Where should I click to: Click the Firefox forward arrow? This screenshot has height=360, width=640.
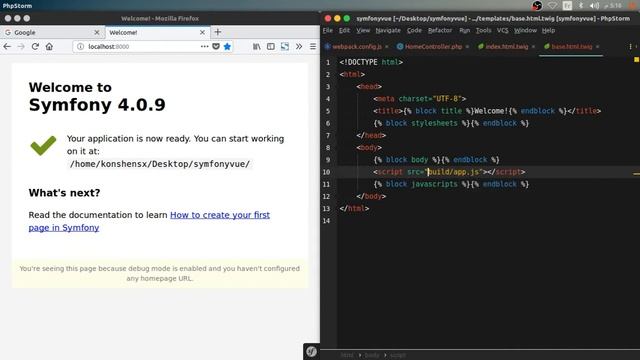21,47
